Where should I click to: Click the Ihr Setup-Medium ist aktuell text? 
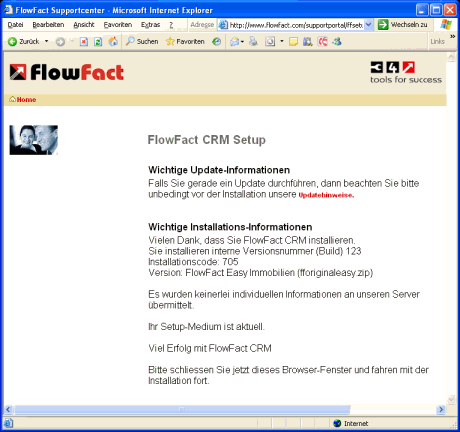point(206,327)
